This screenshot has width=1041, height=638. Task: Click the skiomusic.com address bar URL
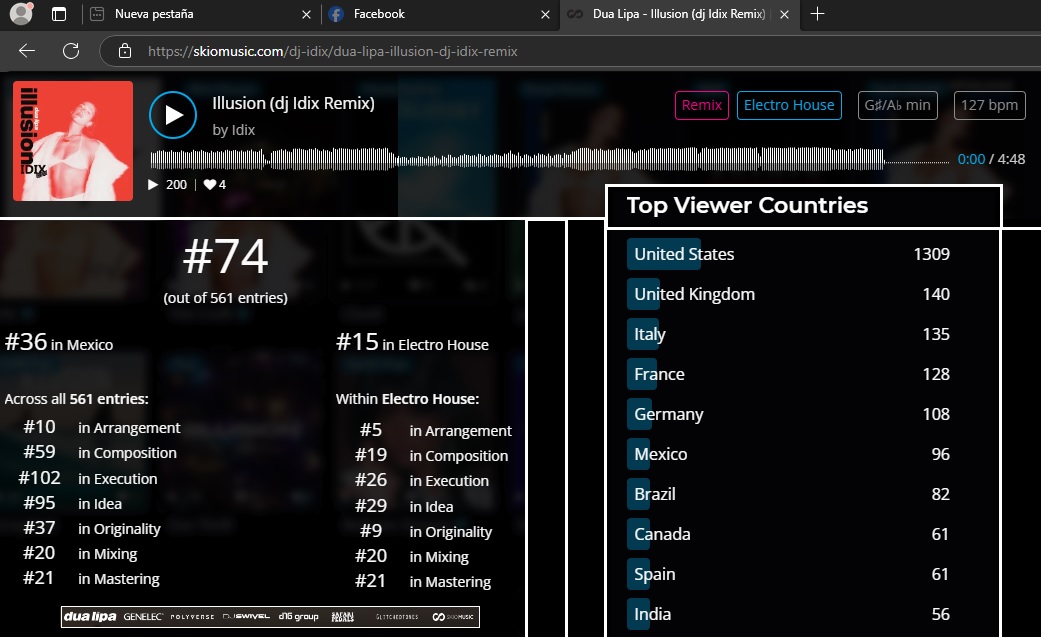(333, 51)
